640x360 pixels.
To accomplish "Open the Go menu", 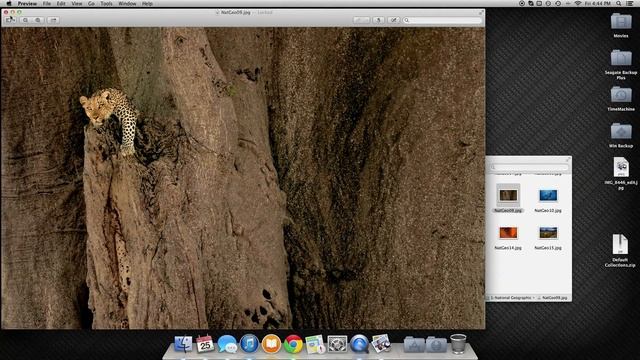I will [91, 3].
